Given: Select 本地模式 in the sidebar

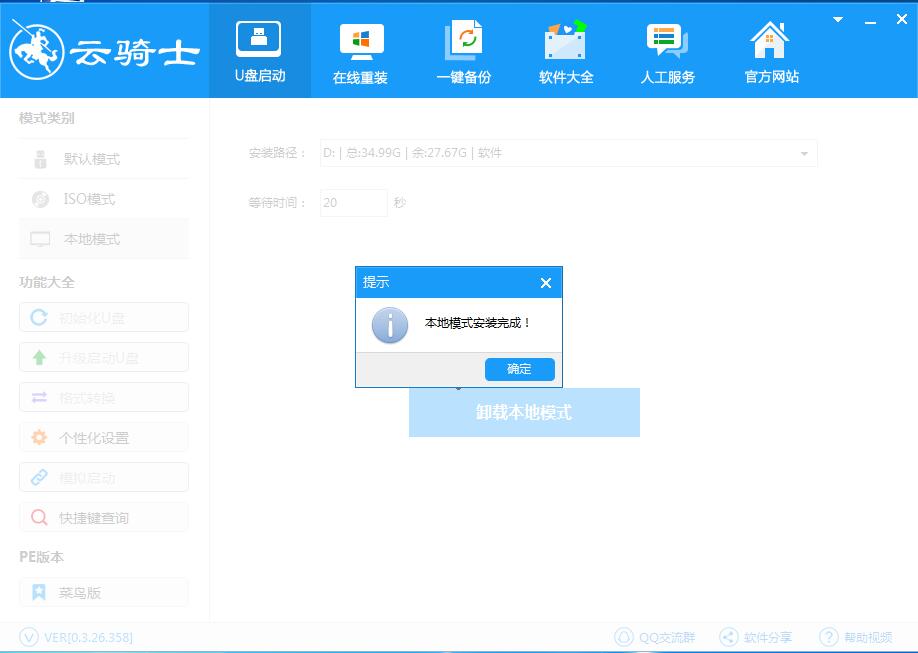Looking at the screenshot, I should [x=104, y=239].
